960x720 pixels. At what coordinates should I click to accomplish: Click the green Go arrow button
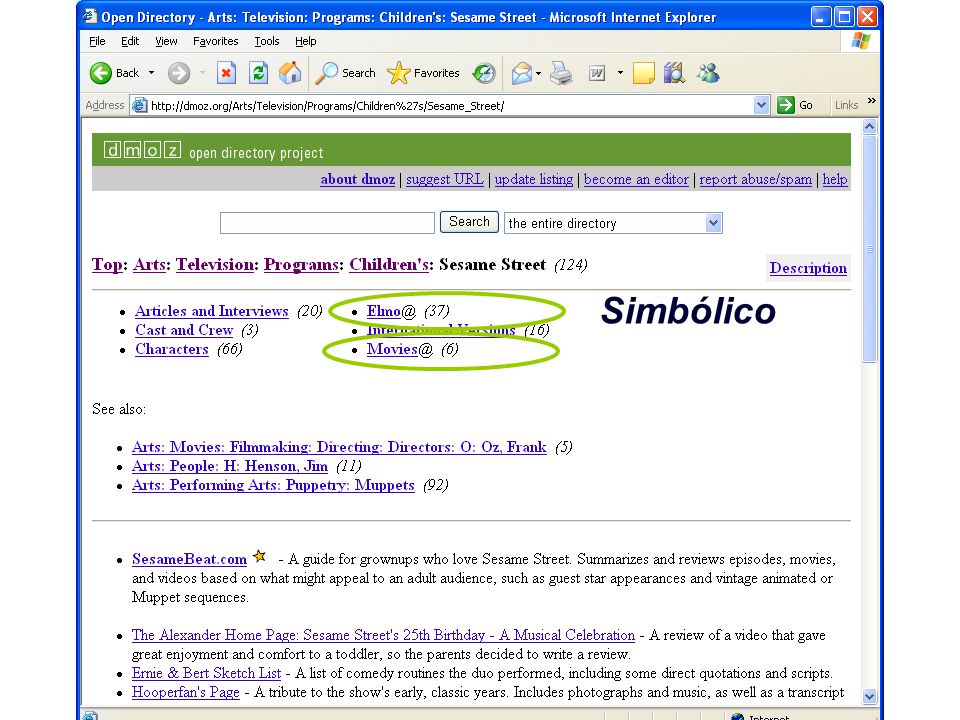point(786,105)
